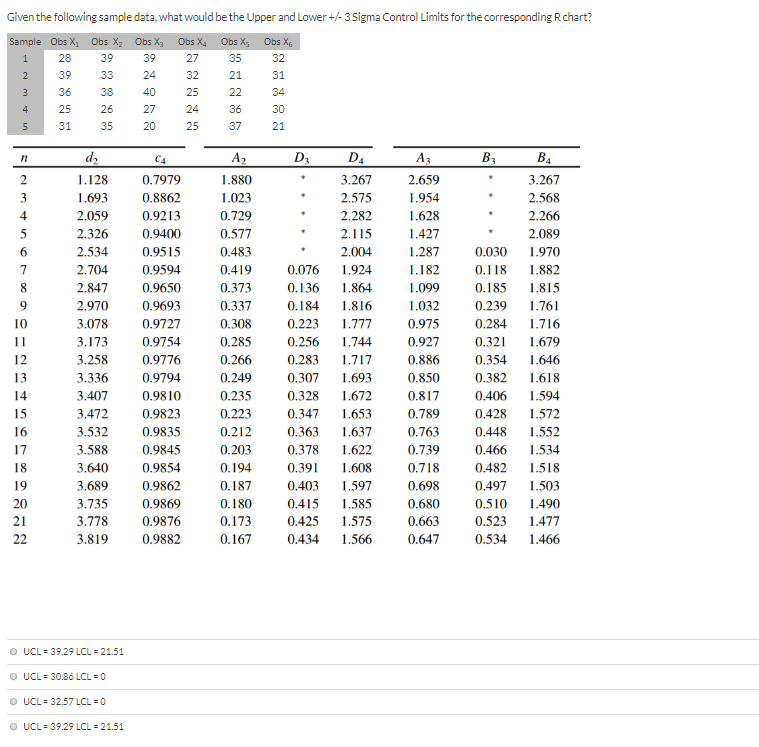Click value 26 in Sample 4 row
The width and height of the screenshot is (759, 747).
(107, 109)
